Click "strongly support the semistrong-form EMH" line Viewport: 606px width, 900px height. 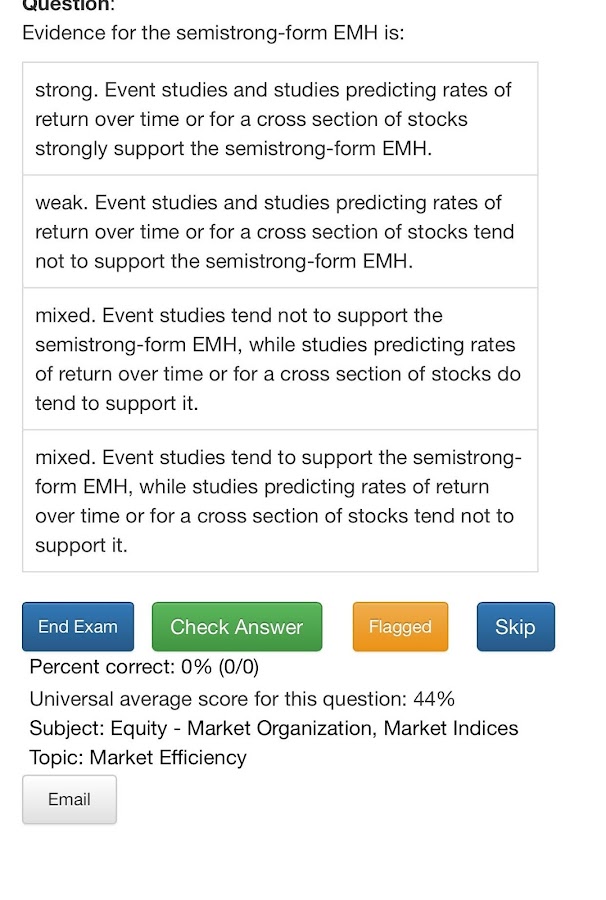point(233,149)
